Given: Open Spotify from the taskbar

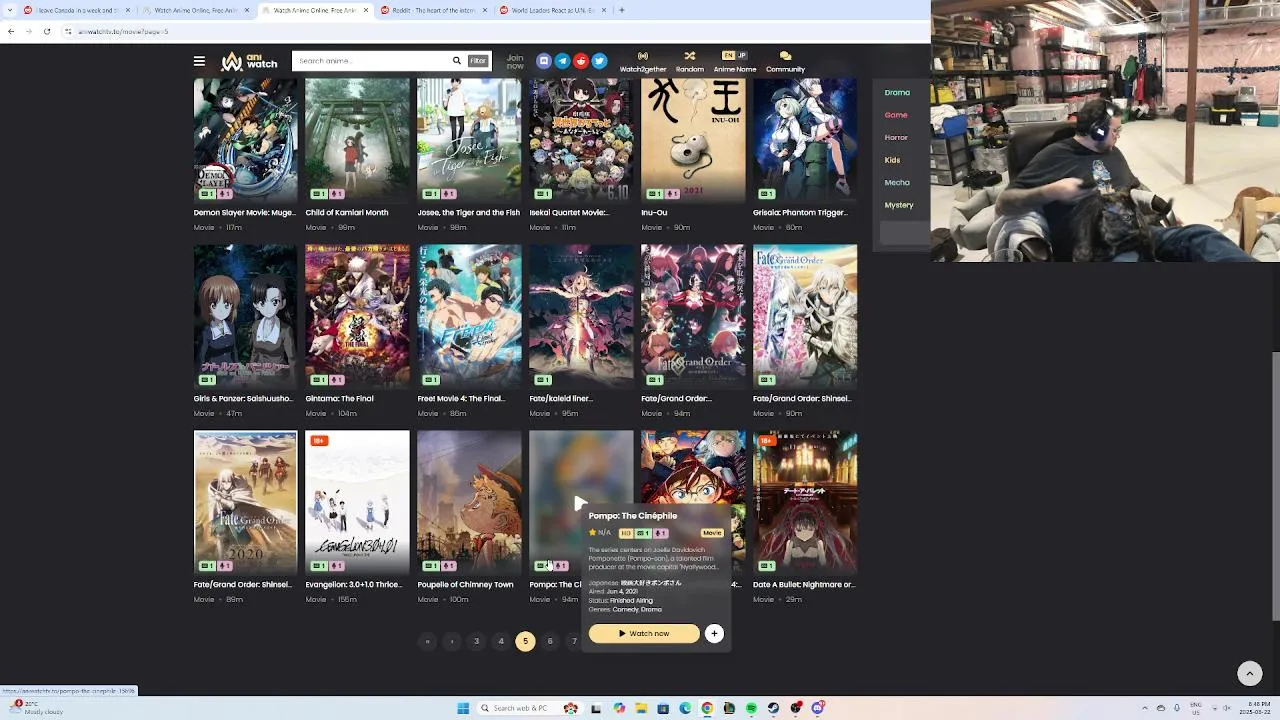Looking at the screenshot, I should point(751,708).
